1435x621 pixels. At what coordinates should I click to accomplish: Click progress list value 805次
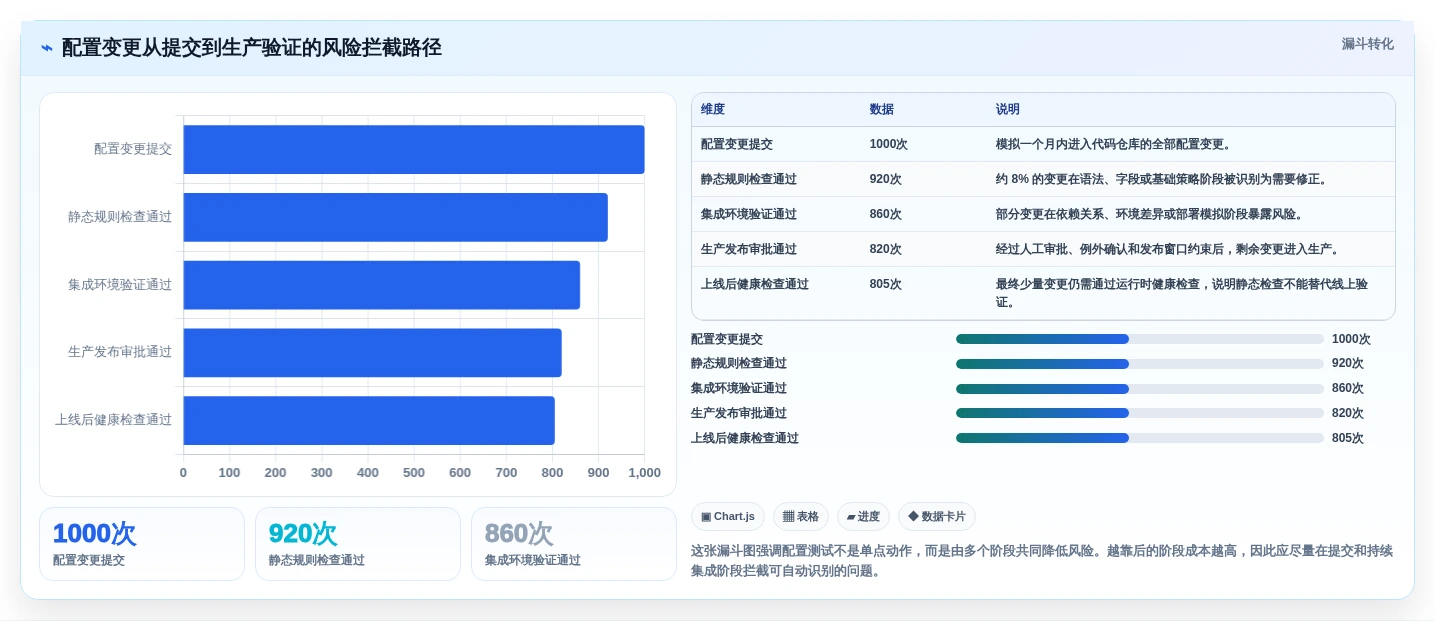(1348, 438)
